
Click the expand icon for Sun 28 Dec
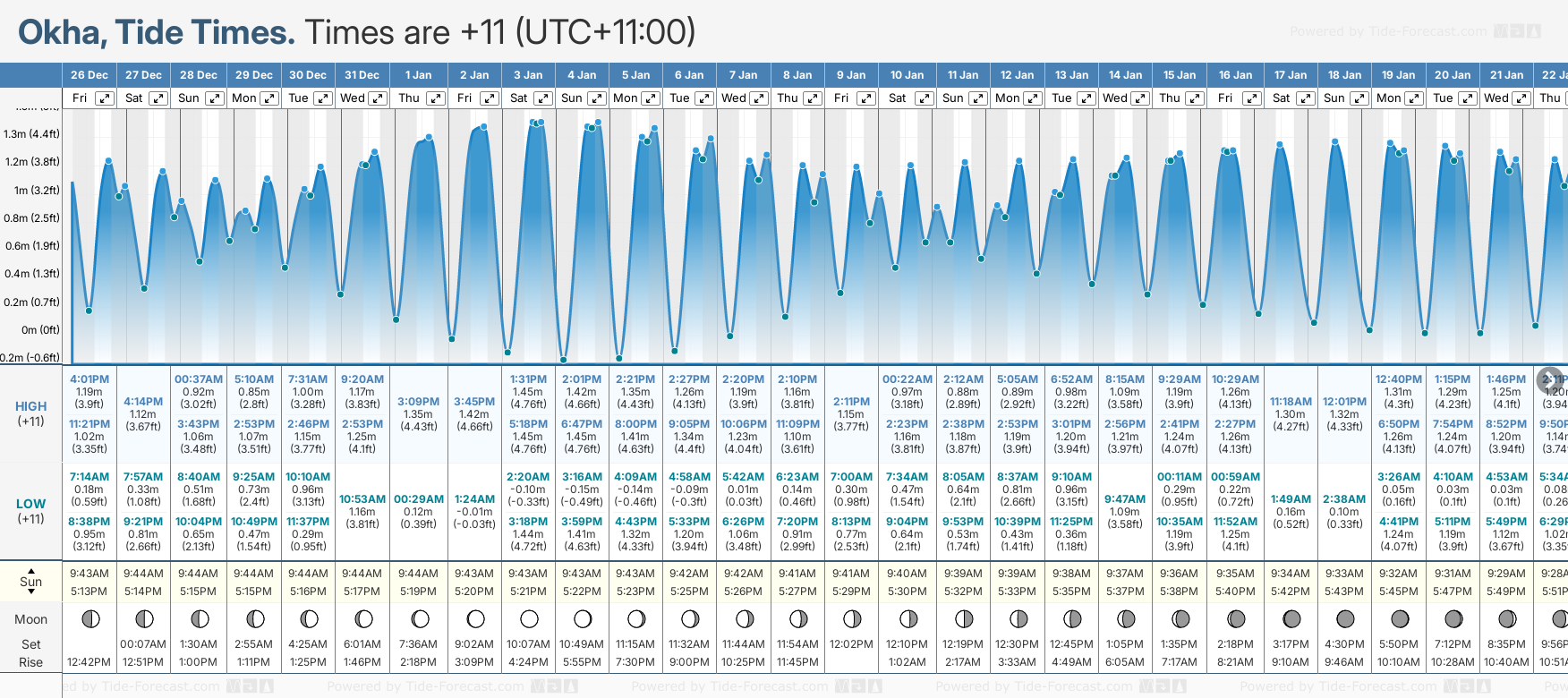(214, 98)
